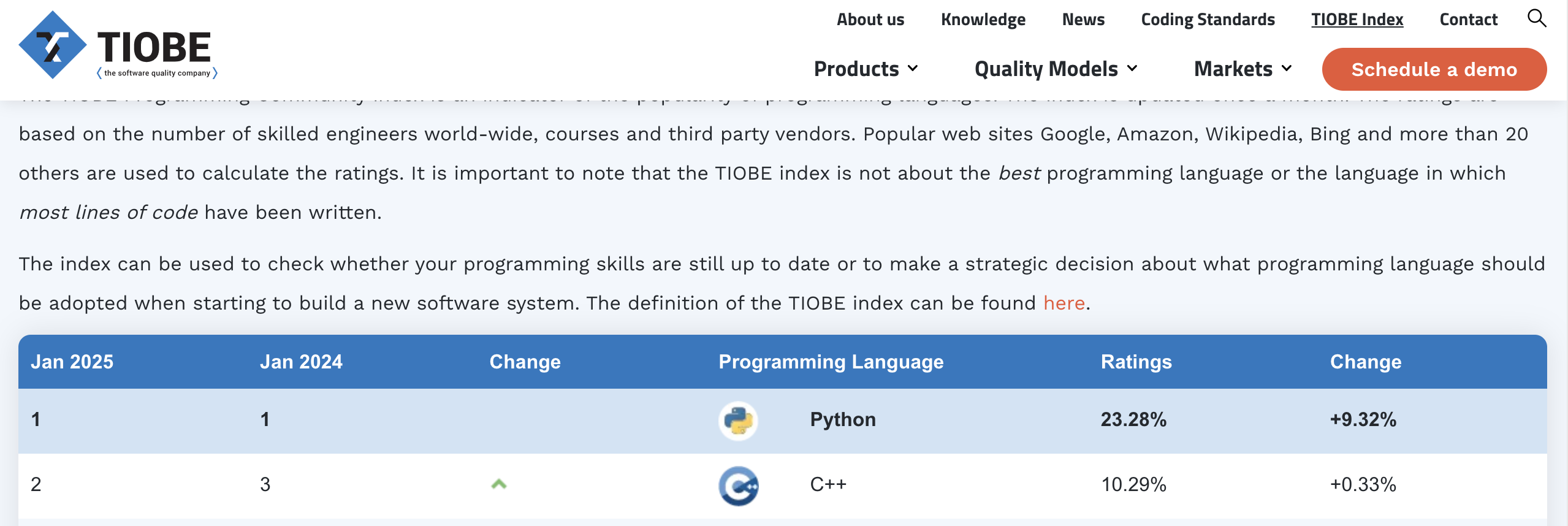Click the TIOBE wordmark text
Image resolution: width=1568 pixels, height=526 pixels.
tap(154, 47)
